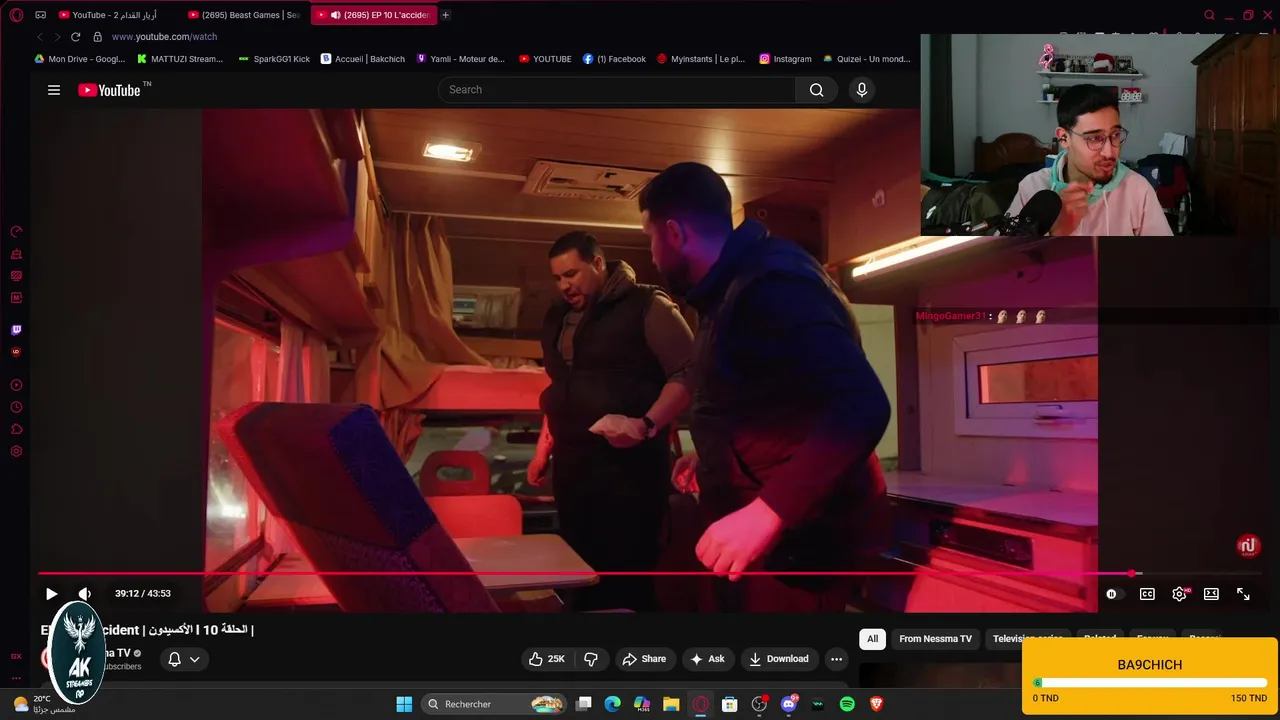Open the sidebar Settings gear

[x=16, y=451]
